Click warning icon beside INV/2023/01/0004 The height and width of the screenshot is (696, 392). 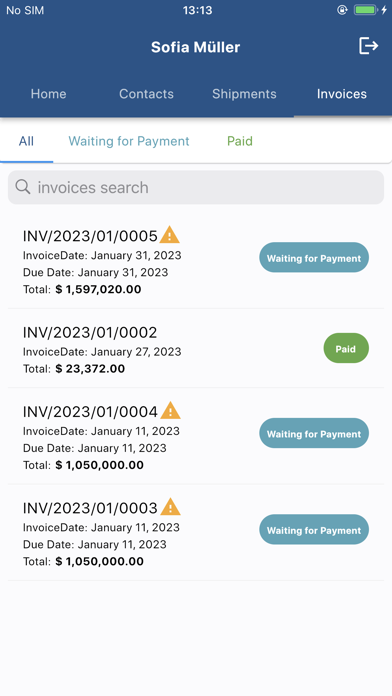170,411
